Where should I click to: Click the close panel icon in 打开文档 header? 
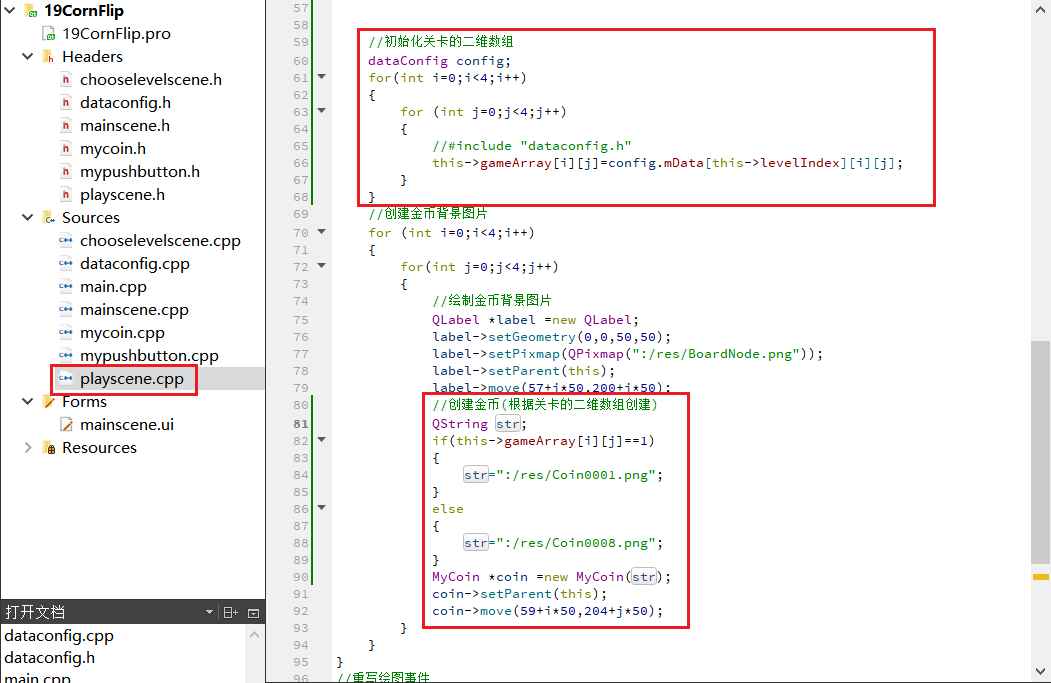tap(253, 613)
